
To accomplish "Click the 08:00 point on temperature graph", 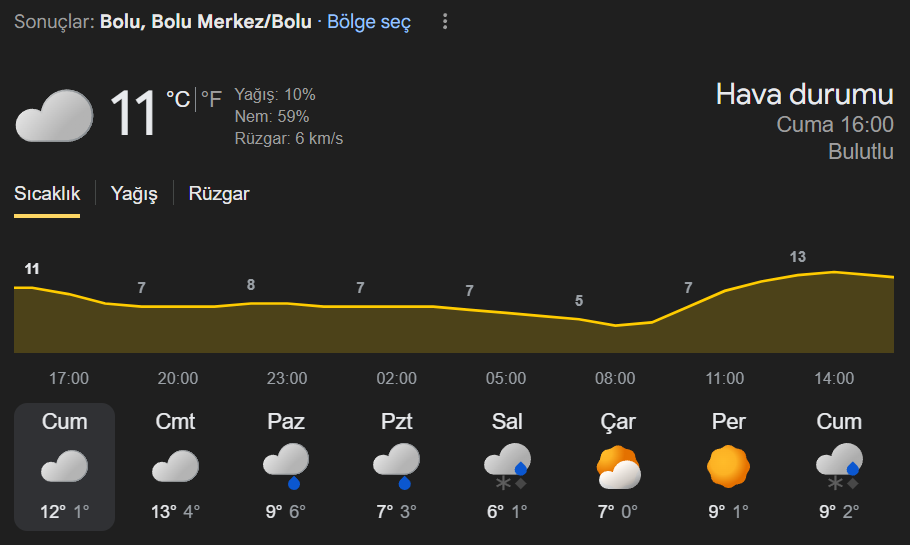I will (x=615, y=324).
